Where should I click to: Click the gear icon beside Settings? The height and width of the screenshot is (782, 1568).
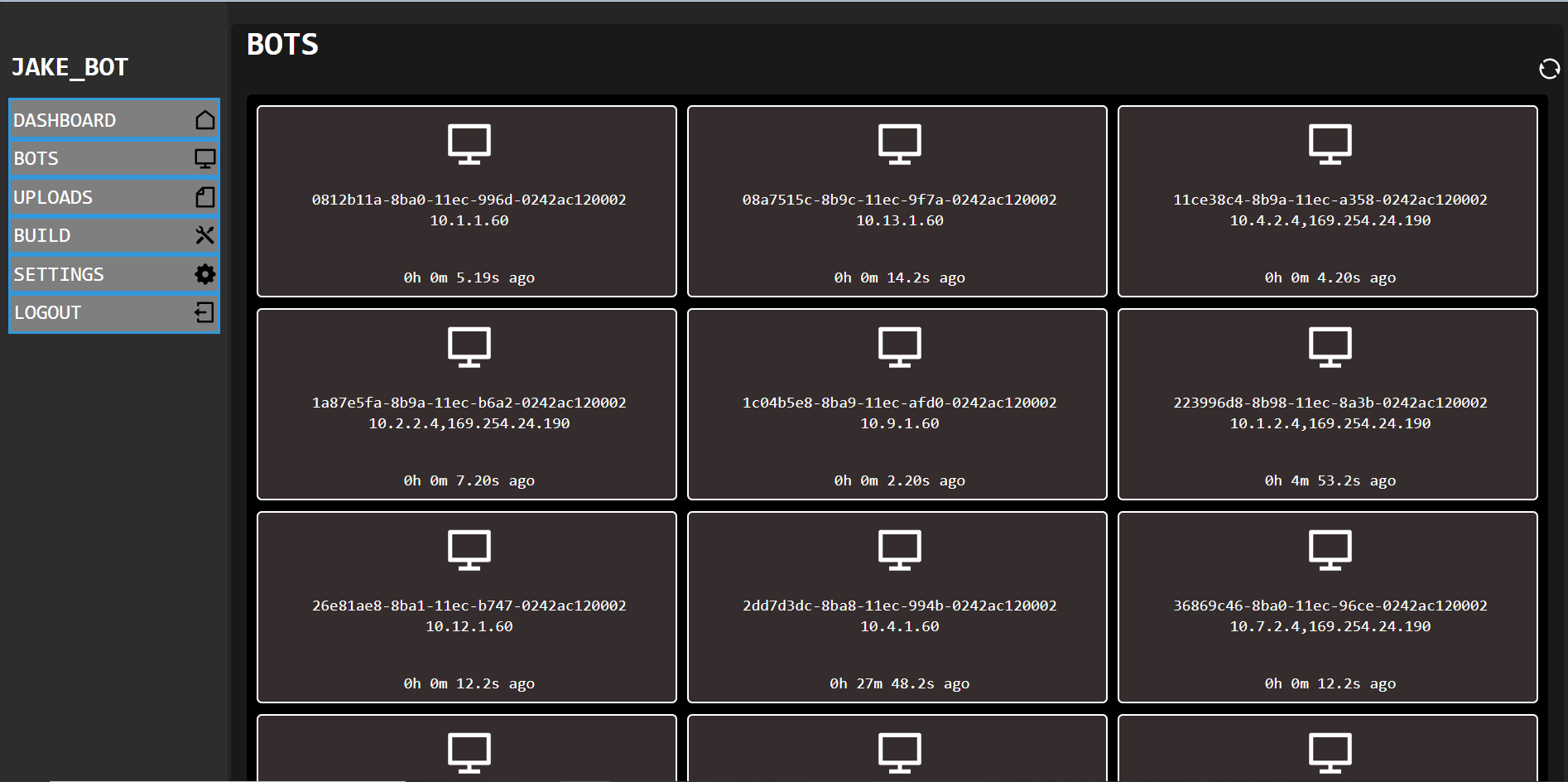[204, 274]
